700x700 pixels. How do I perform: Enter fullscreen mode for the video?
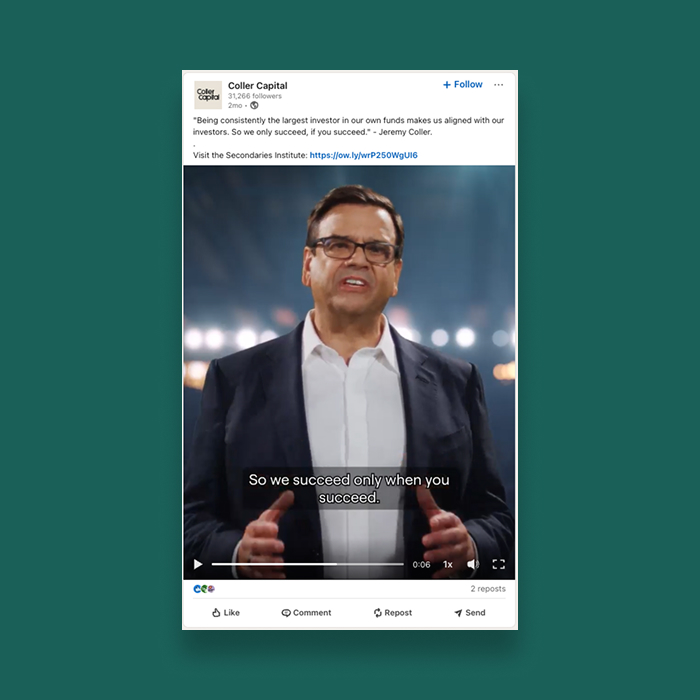coord(499,564)
